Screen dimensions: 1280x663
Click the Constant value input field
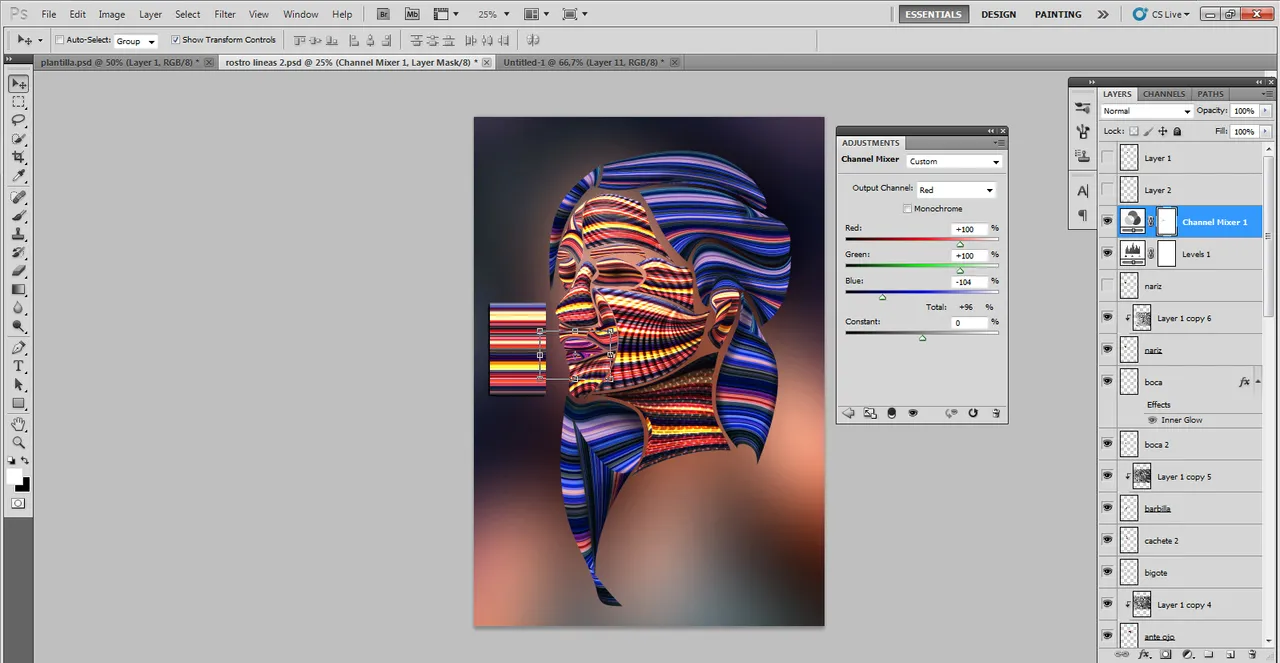[969, 323]
